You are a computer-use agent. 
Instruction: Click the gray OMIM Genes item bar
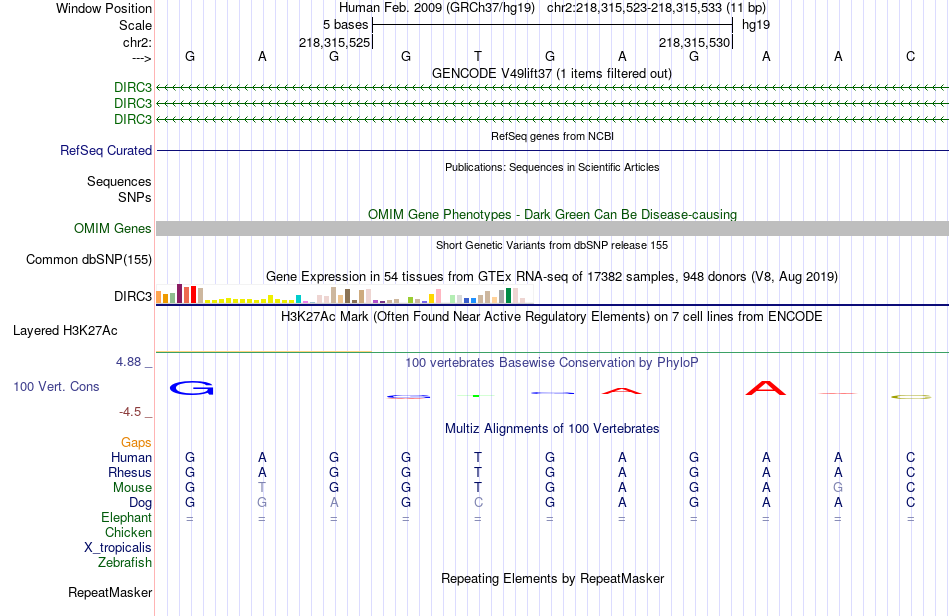click(552, 228)
